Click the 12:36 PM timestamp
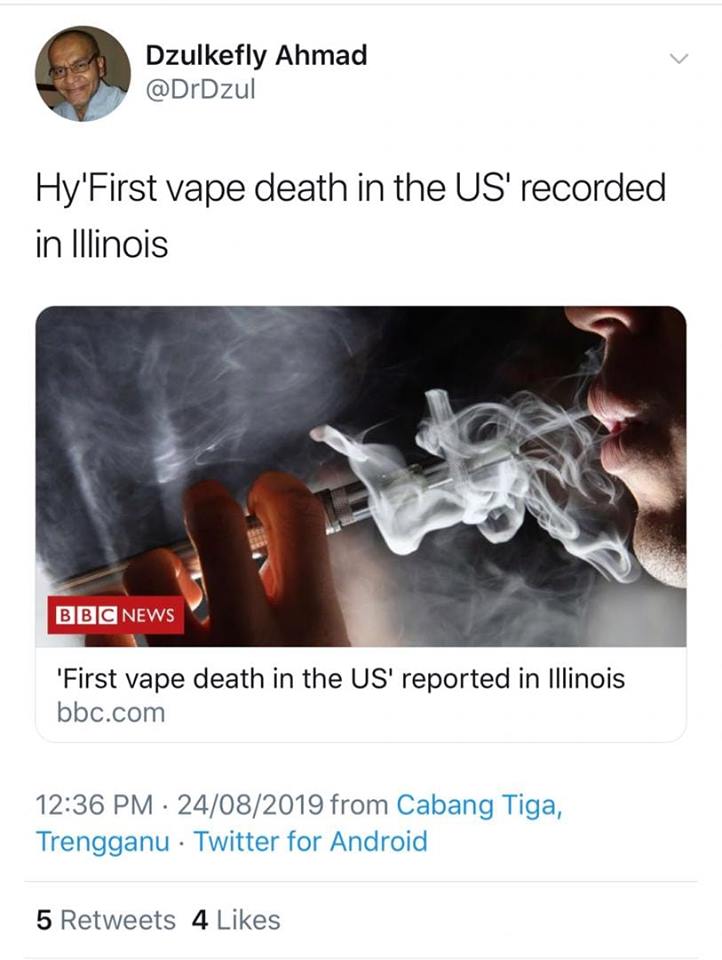722x960 pixels. click(x=94, y=804)
